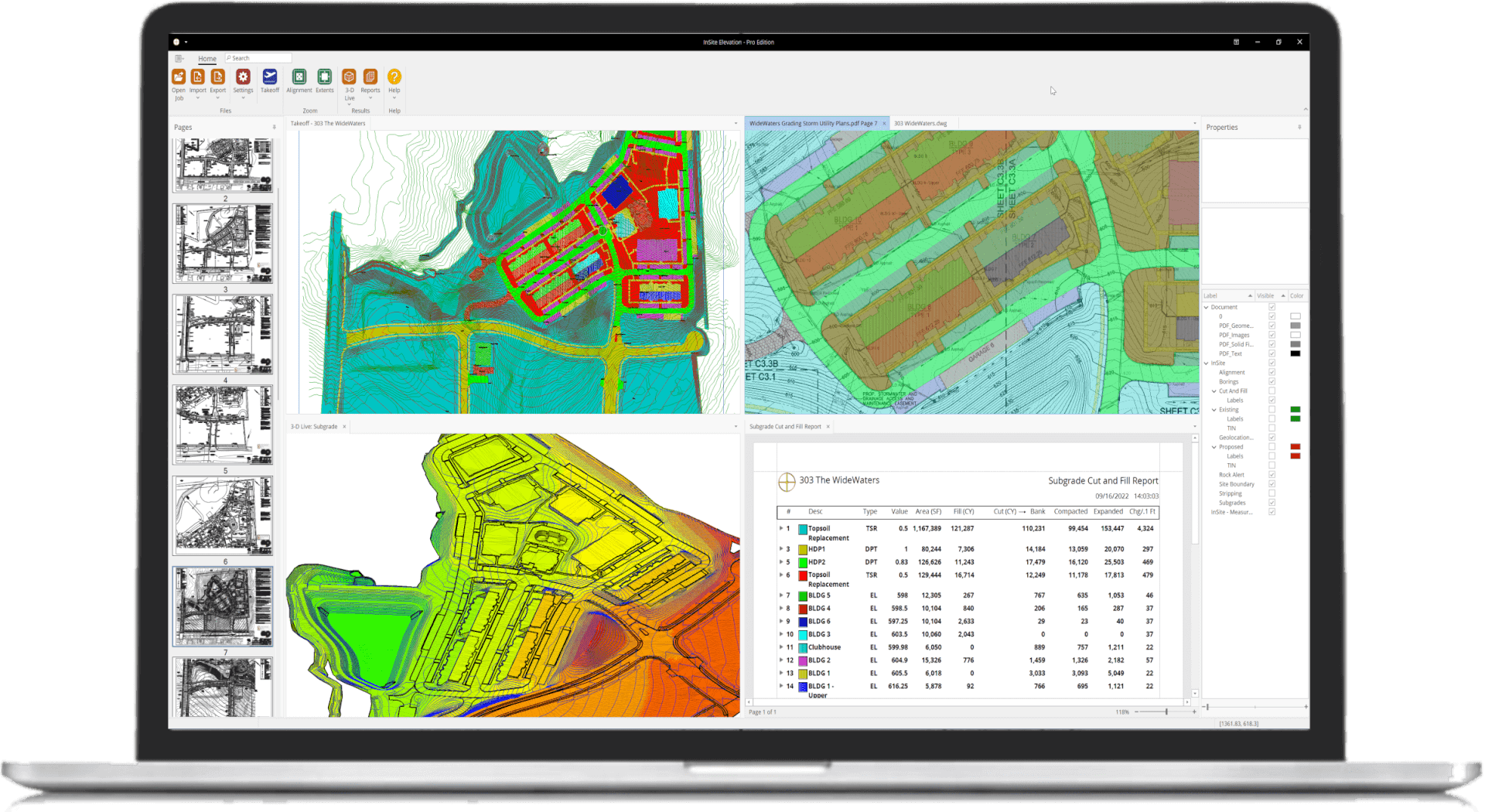The image size is (1485, 812).
Task: Expand report row 1 Topsoil Replacement
Action: pyautogui.click(x=781, y=529)
